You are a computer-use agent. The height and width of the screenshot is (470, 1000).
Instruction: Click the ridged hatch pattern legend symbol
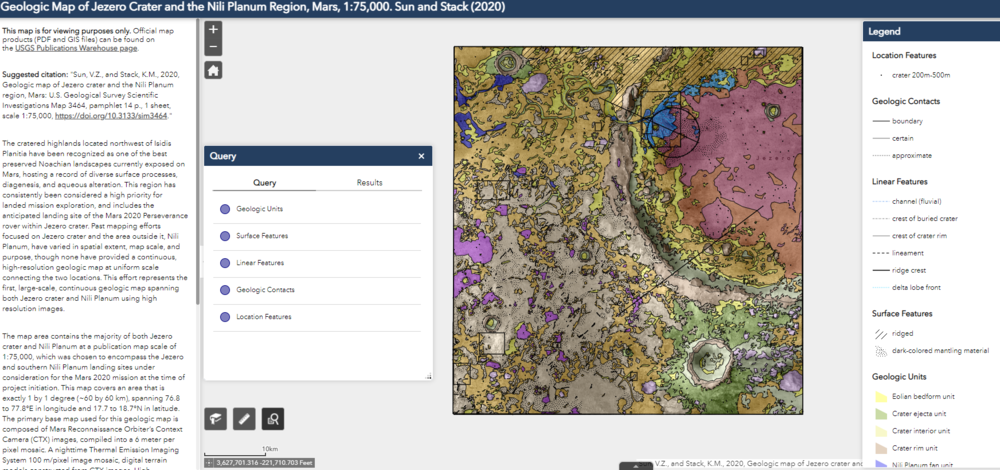(881, 334)
